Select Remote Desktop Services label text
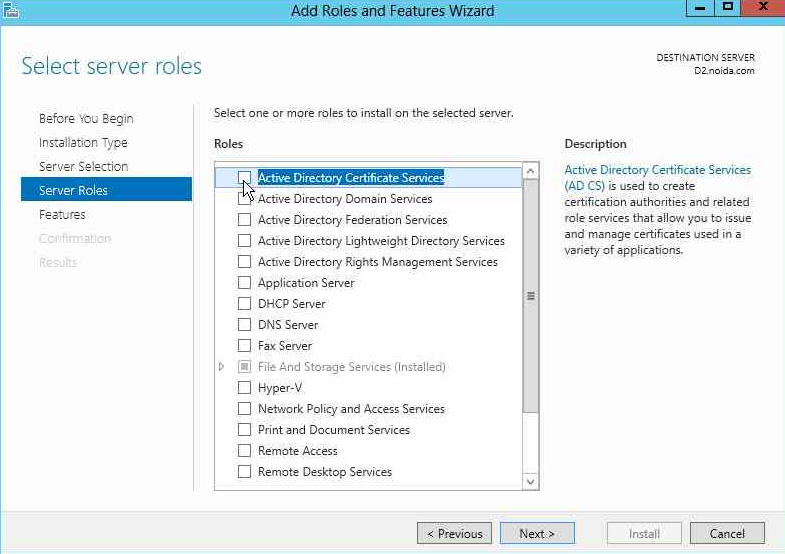The width and height of the screenshot is (785, 554). [x=324, y=472]
